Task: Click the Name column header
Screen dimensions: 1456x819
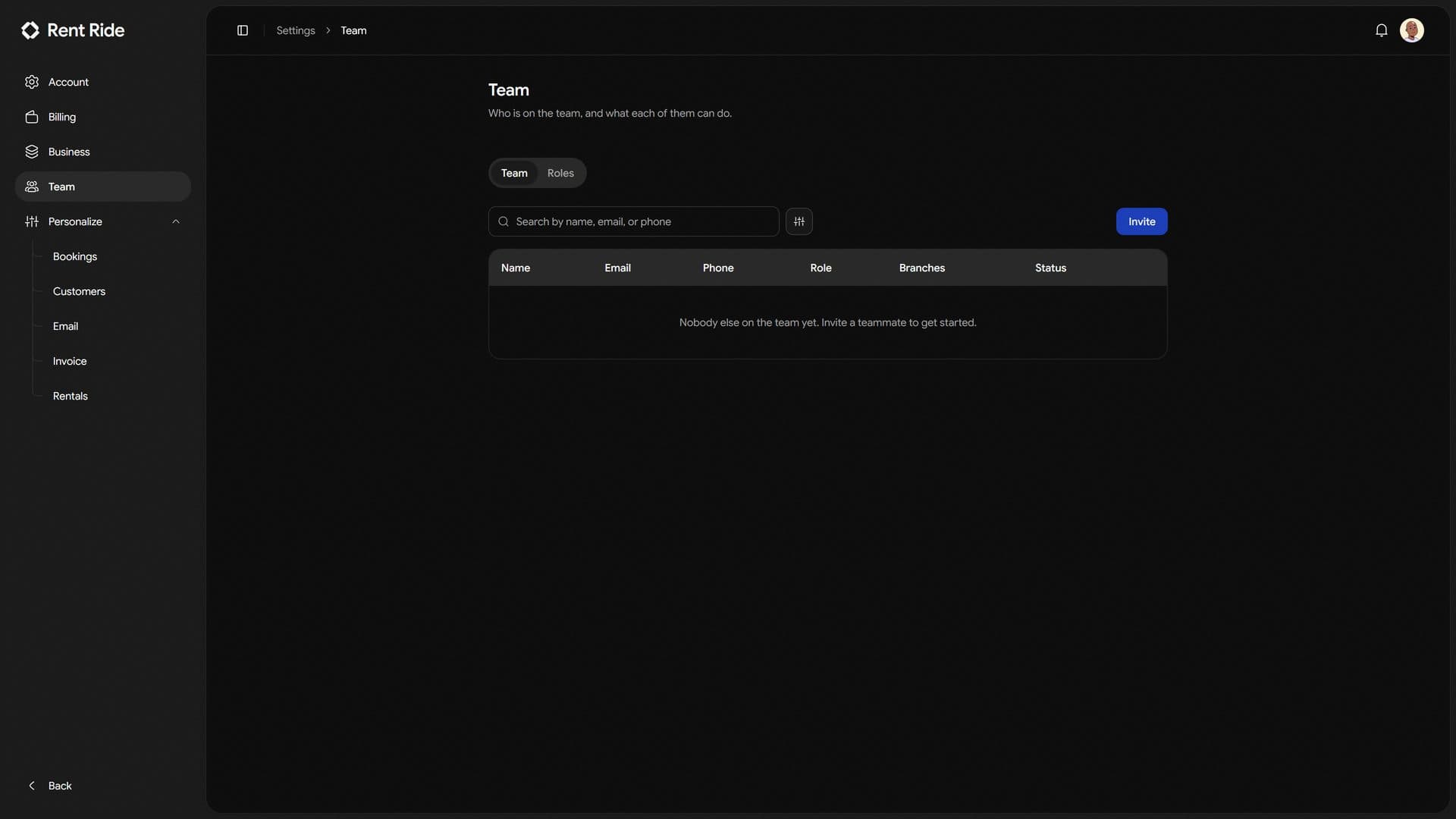Action: pyautogui.click(x=516, y=268)
